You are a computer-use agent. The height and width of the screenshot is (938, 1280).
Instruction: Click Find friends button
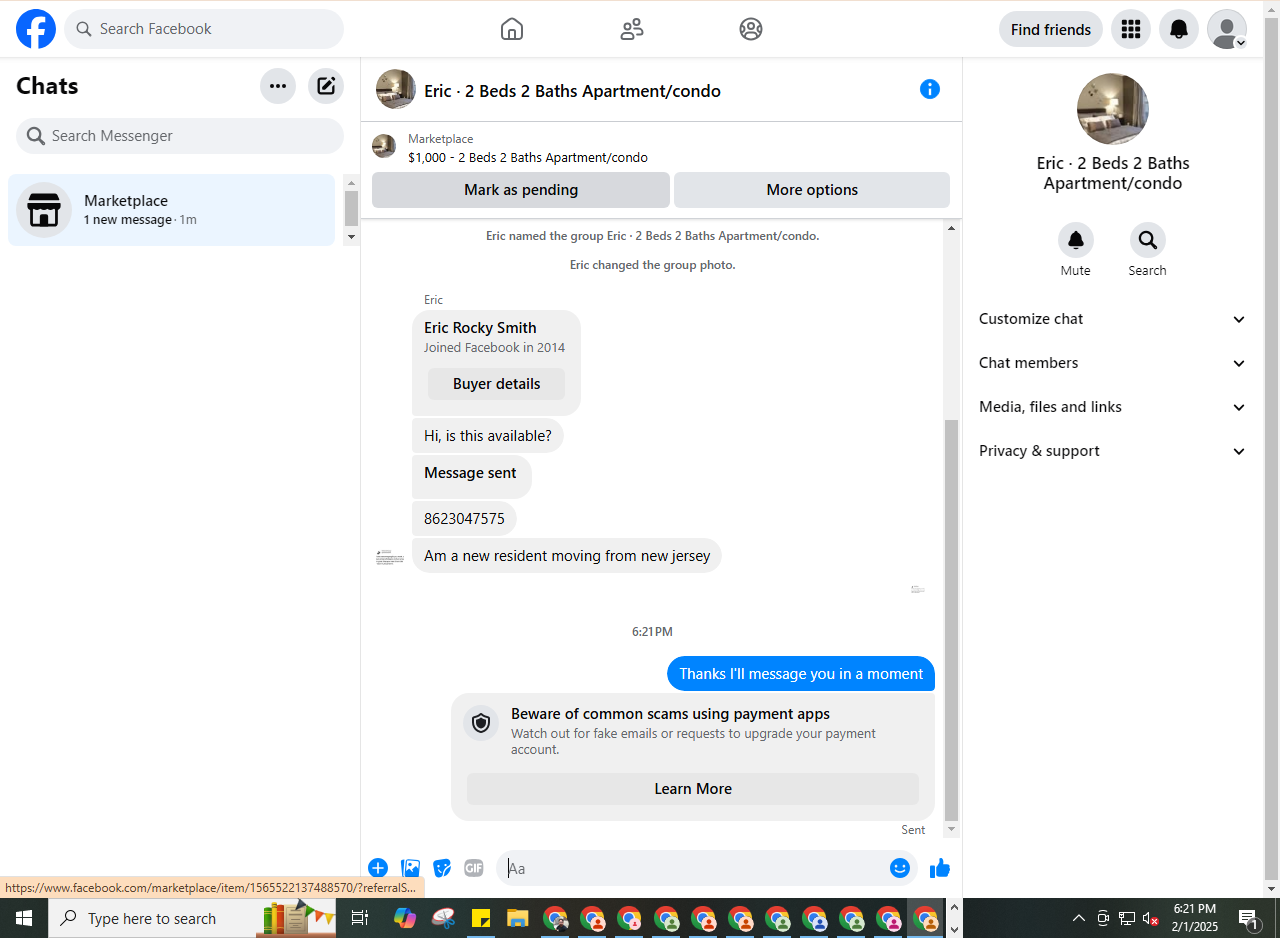click(x=1051, y=29)
